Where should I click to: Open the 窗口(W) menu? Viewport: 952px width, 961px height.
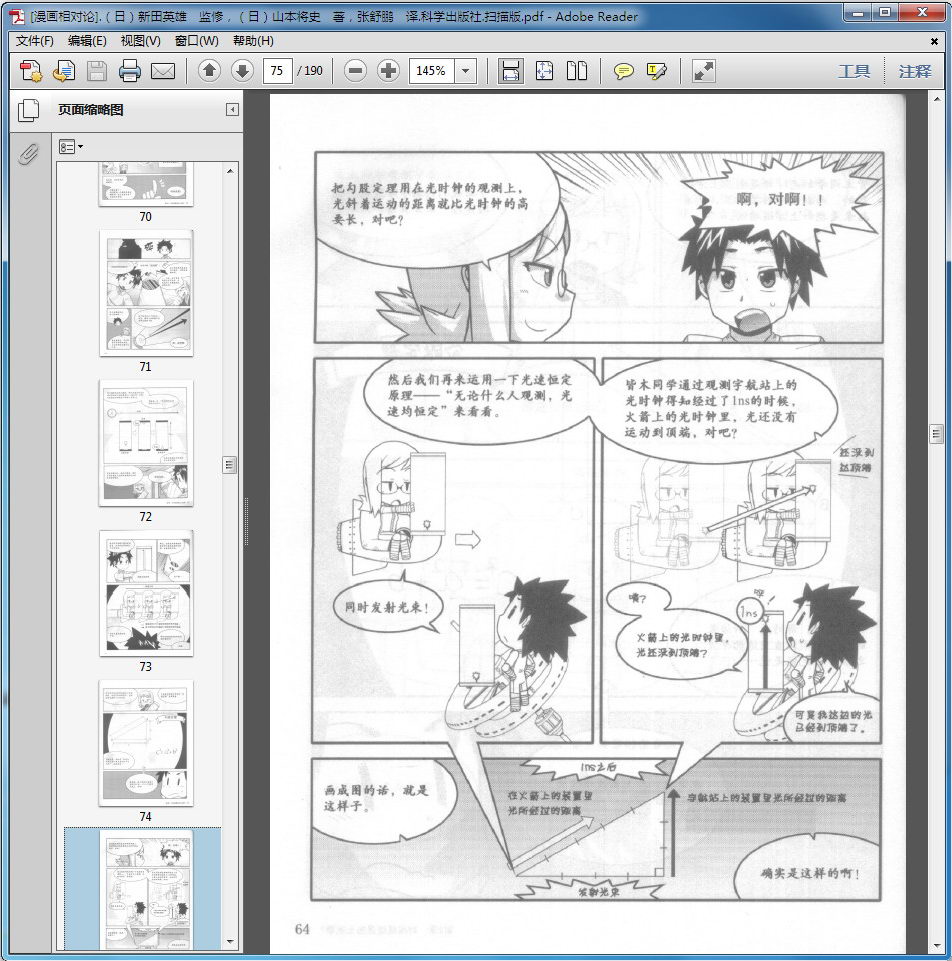(x=196, y=41)
